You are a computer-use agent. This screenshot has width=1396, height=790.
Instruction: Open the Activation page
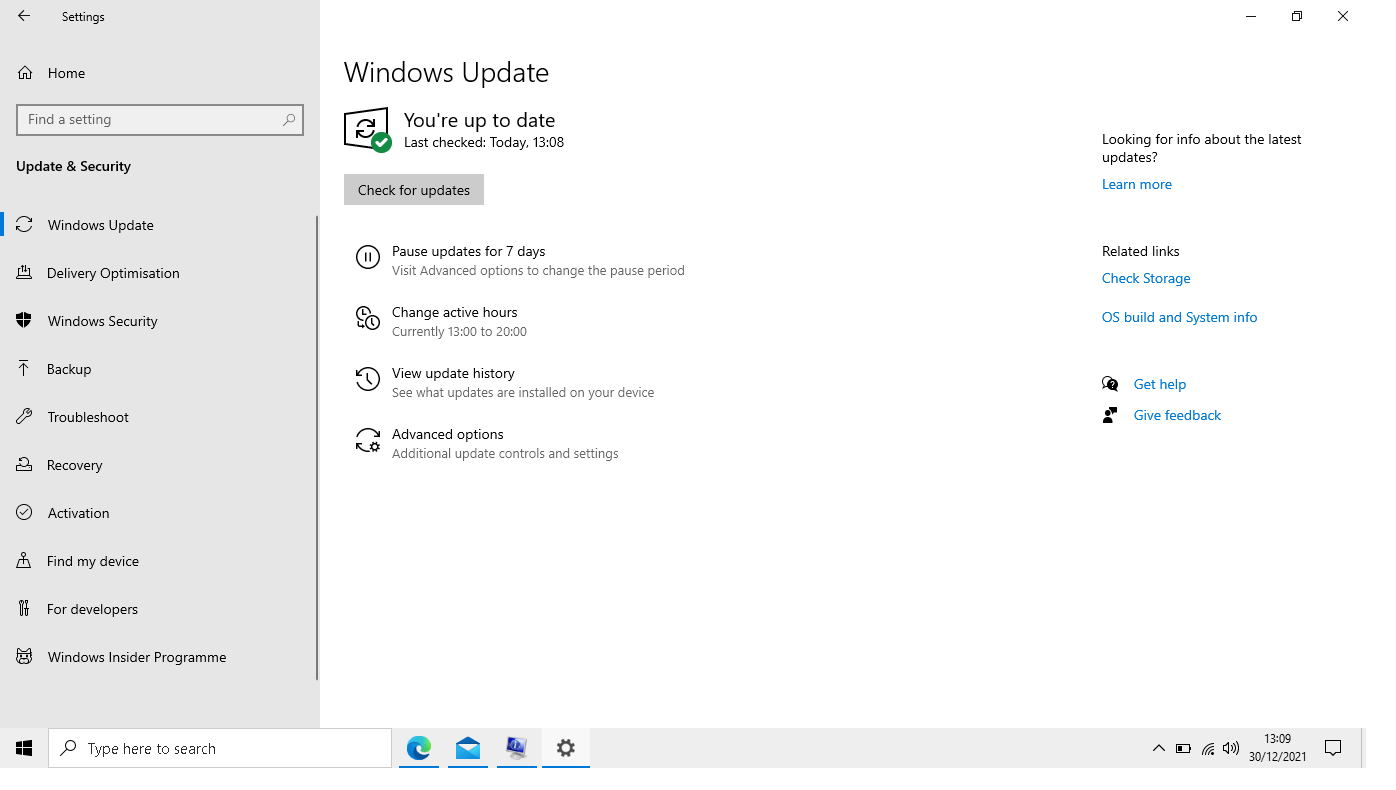coord(79,513)
